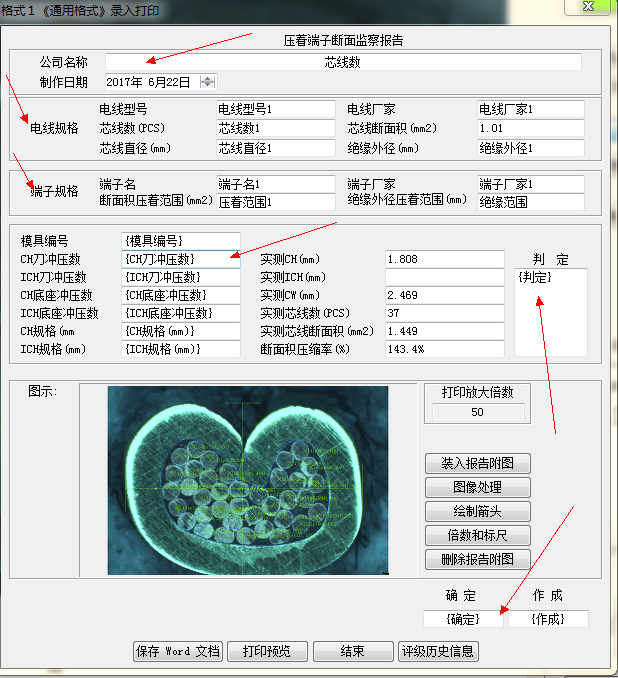This screenshot has width=618, height=678.
Task: Open 图像处理 image processing
Action: pyautogui.click(x=477, y=488)
